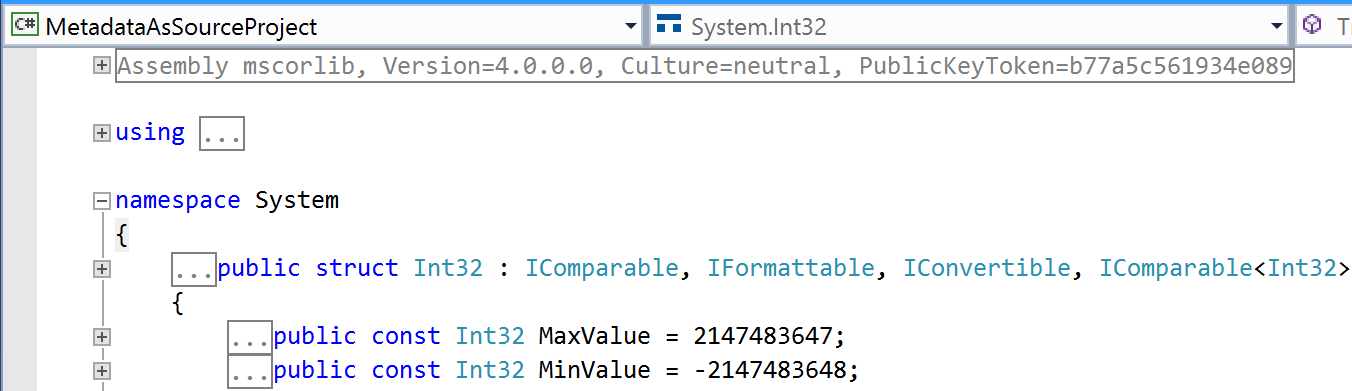Expand the collapsed using directives
This screenshot has width=1352, height=391.
tap(100, 132)
